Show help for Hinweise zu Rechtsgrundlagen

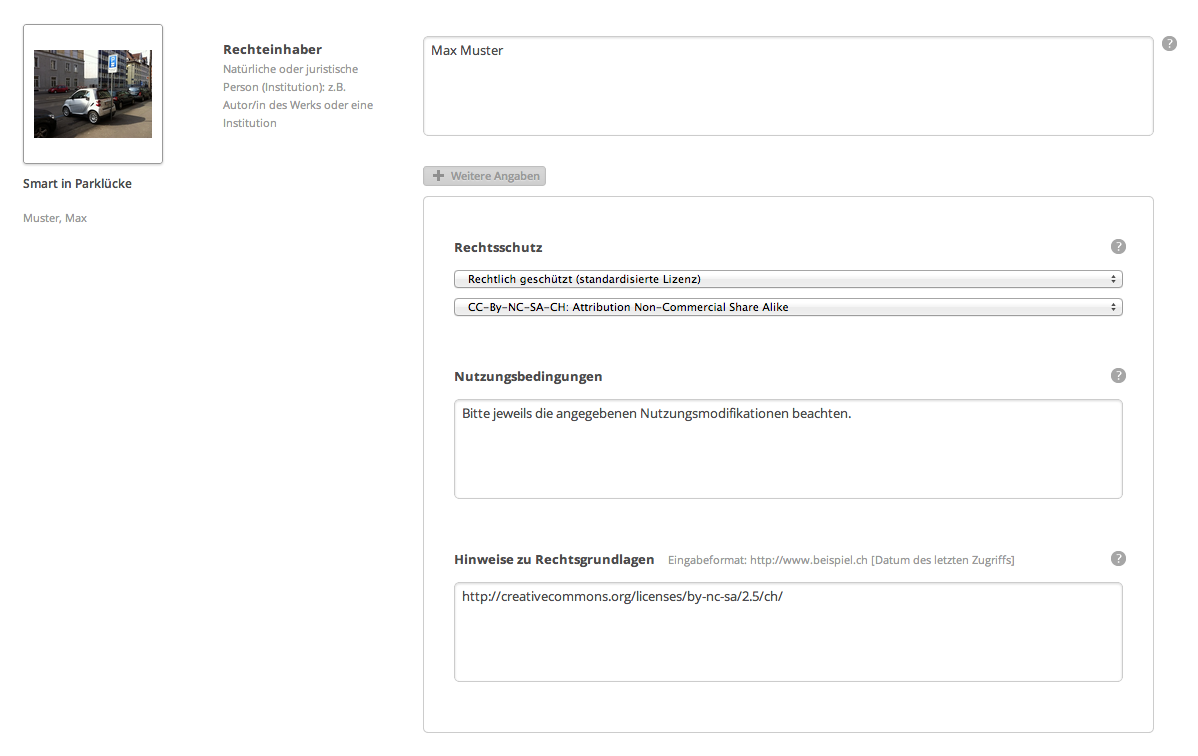coord(1118,559)
